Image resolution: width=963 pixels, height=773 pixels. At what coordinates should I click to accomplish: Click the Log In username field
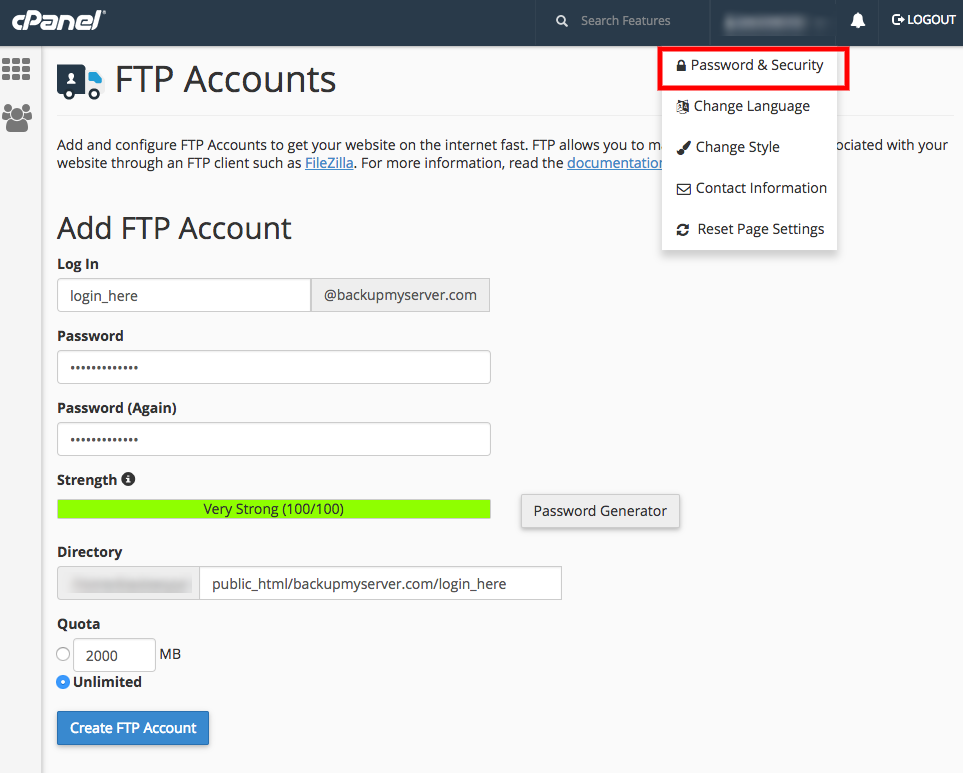pos(183,294)
